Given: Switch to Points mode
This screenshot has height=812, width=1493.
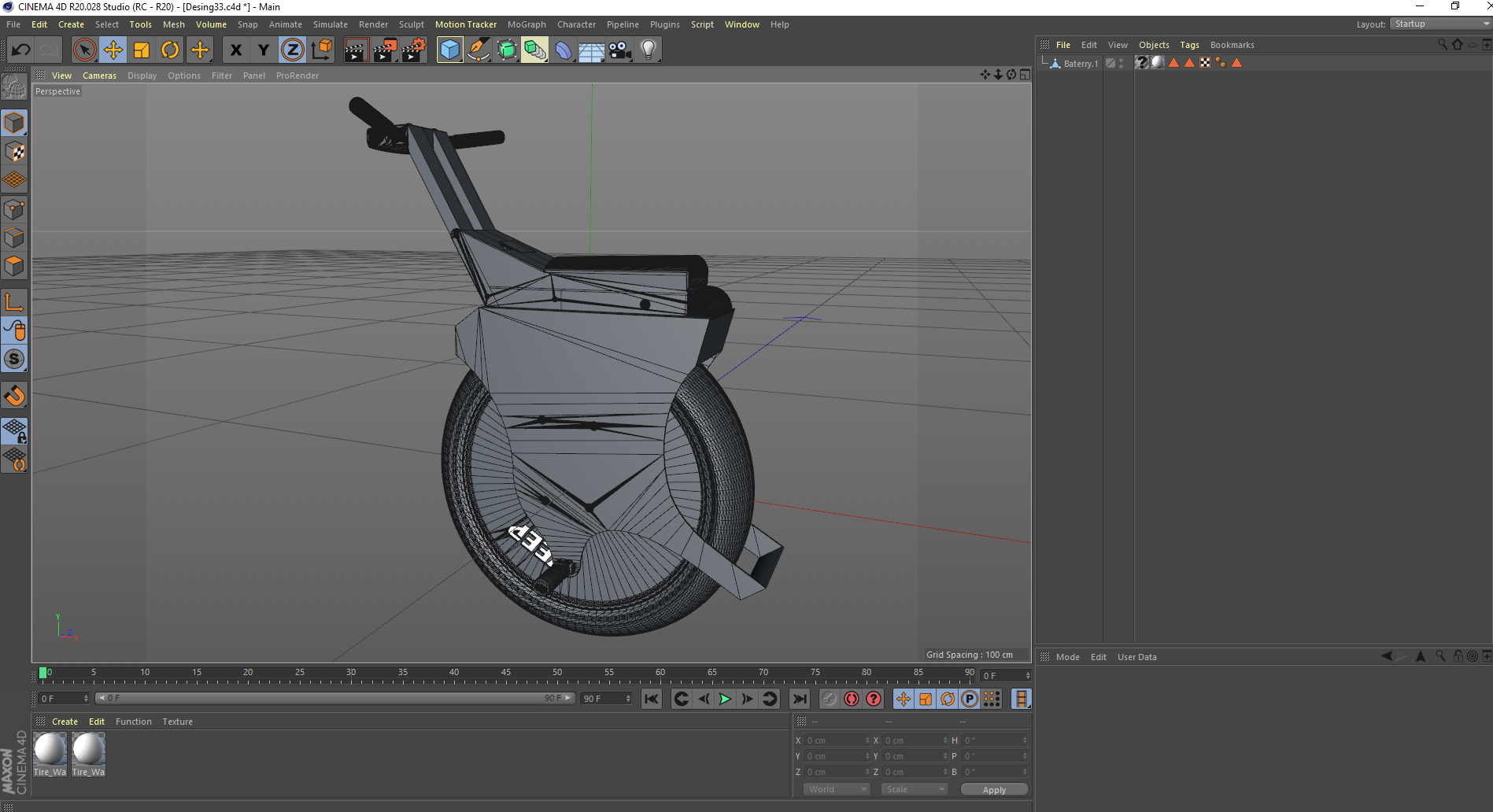Looking at the screenshot, I should click(14, 209).
